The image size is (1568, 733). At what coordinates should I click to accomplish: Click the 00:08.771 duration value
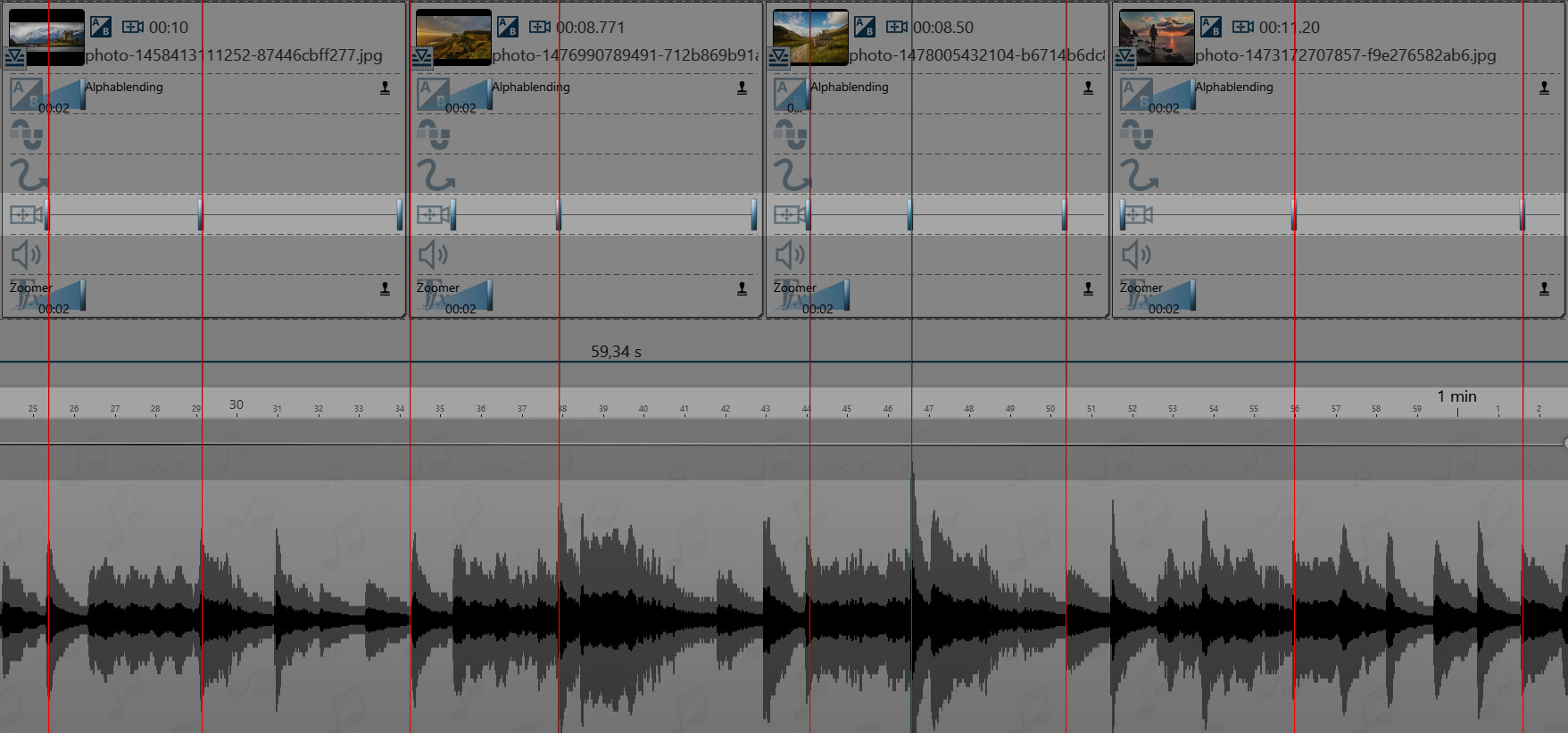click(590, 28)
